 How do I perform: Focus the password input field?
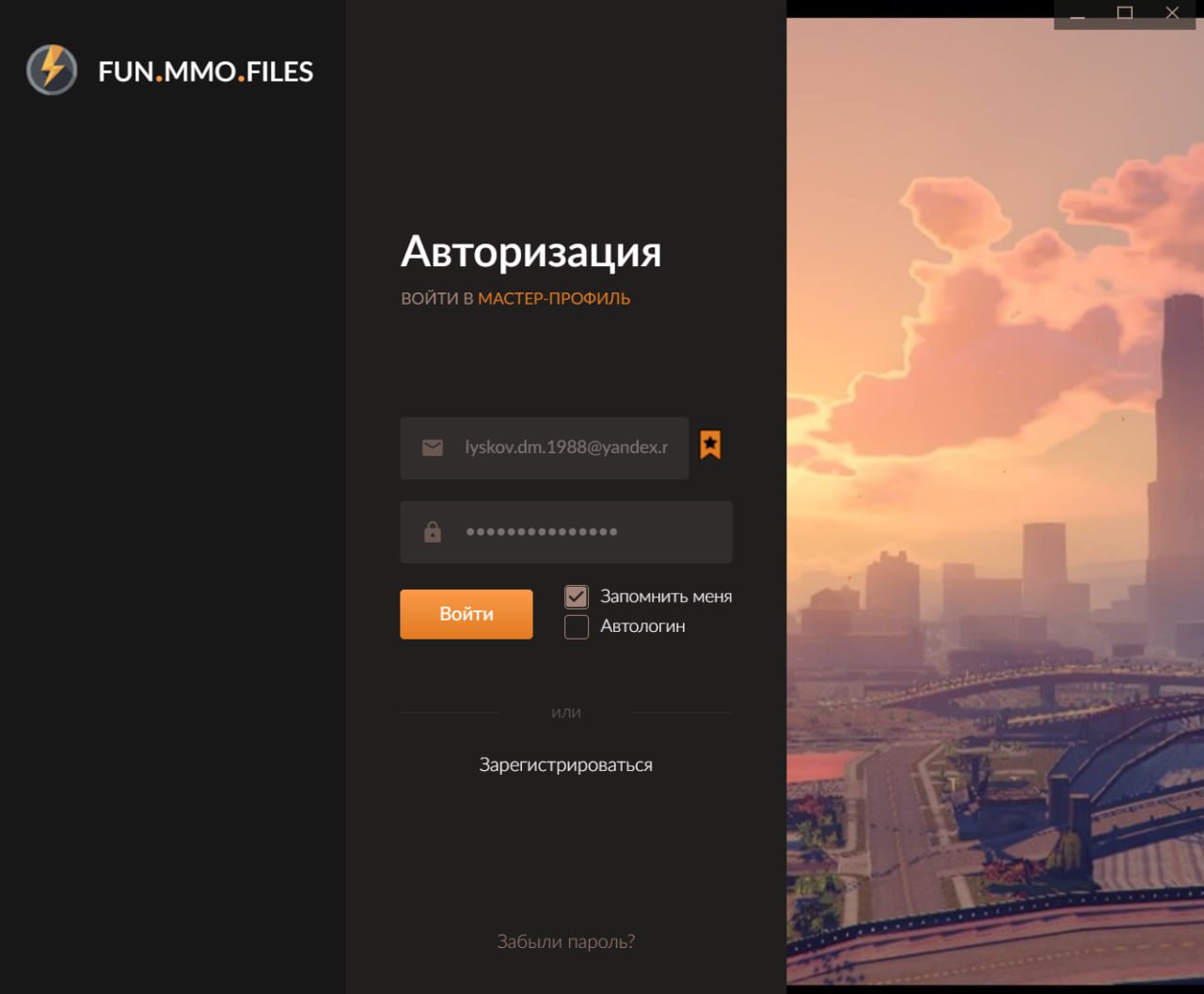(583, 532)
